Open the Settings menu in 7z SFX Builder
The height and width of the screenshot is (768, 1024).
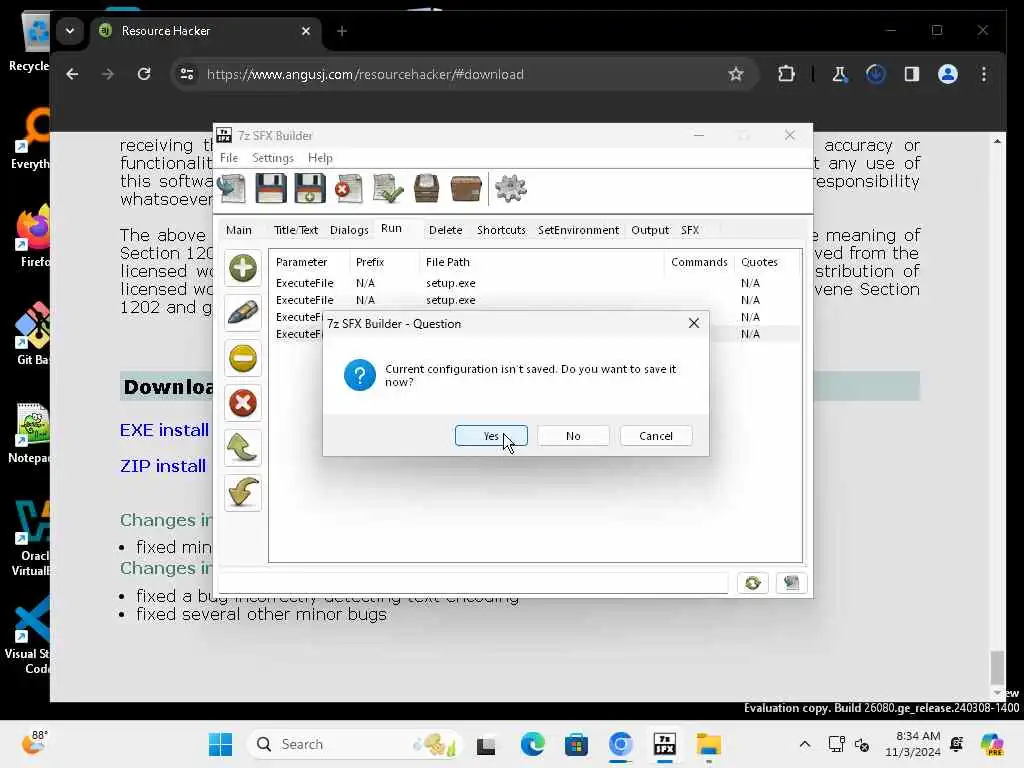272,158
